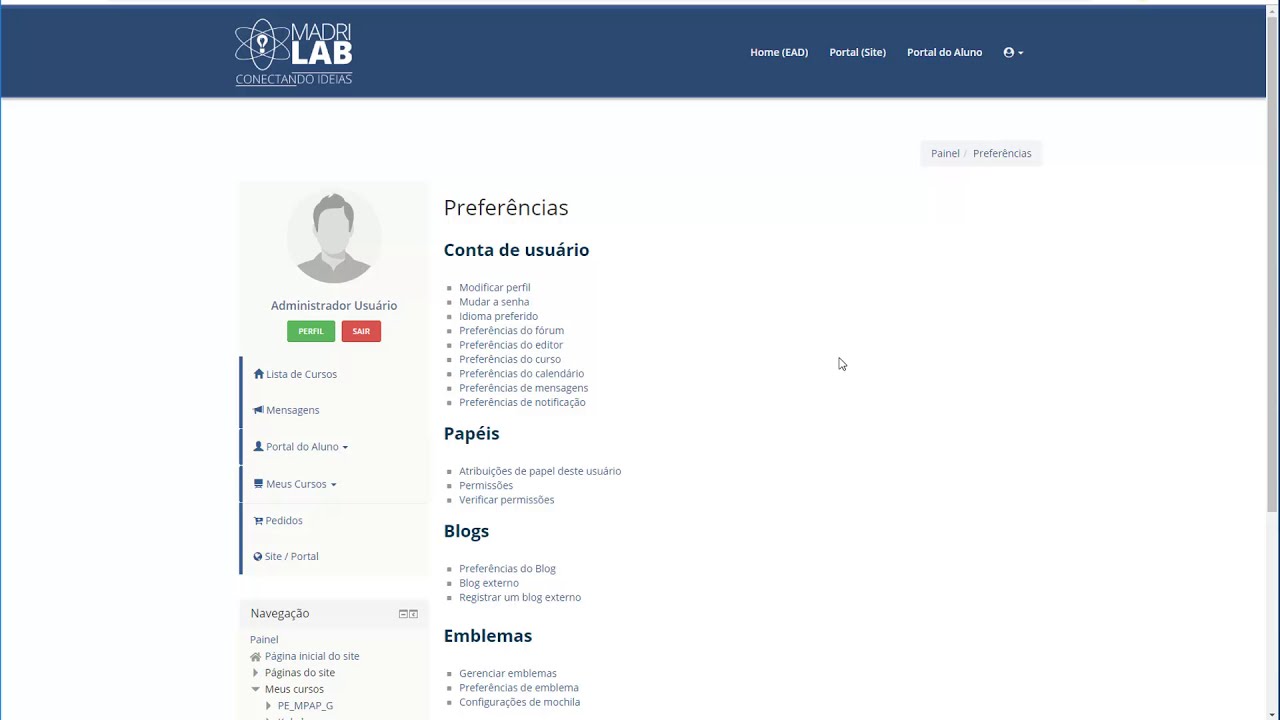Collapse the Navegação block with minus icon
The width and height of the screenshot is (1280, 720).
pyautogui.click(x=403, y=614)
